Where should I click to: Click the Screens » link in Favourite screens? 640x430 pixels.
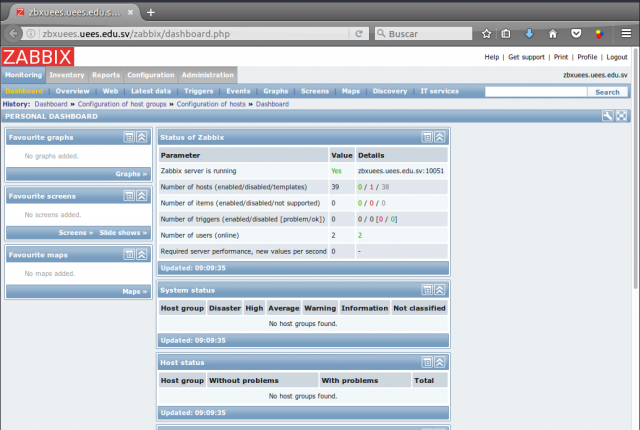pyautogui.click(x=76, y=233)
